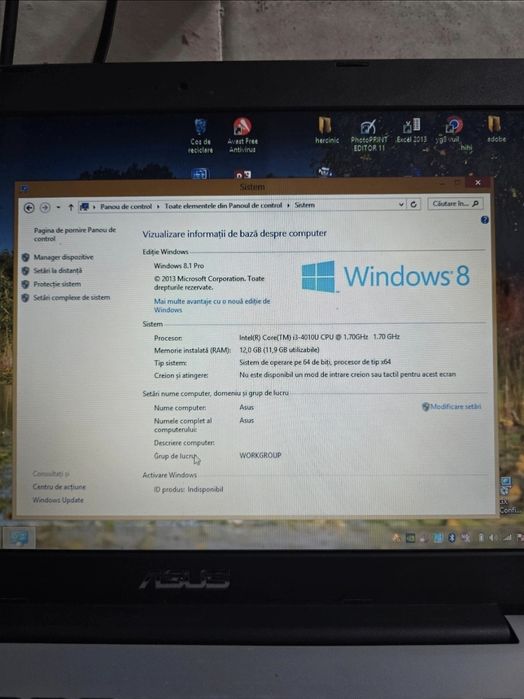The width and height of the screenshot is (524, 699).
Task: Click shield icon beside Setări complexe de sistem
Action: (x=26, y=297)
